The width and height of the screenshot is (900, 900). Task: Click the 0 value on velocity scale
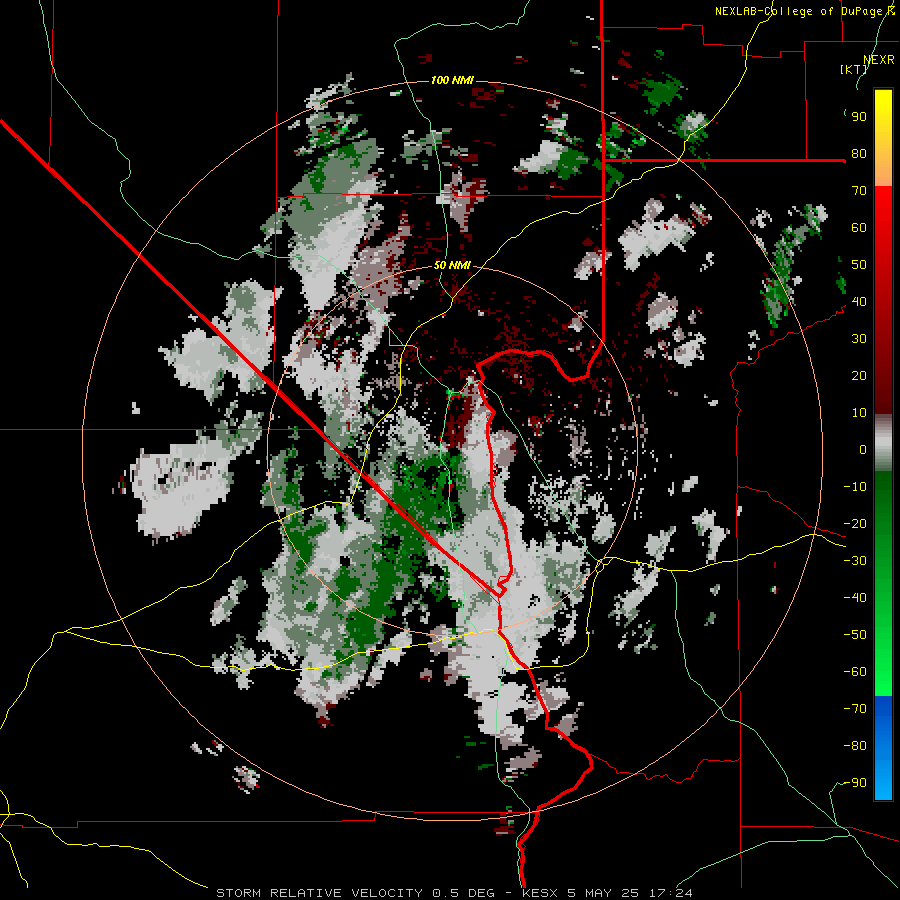(863, 449)
